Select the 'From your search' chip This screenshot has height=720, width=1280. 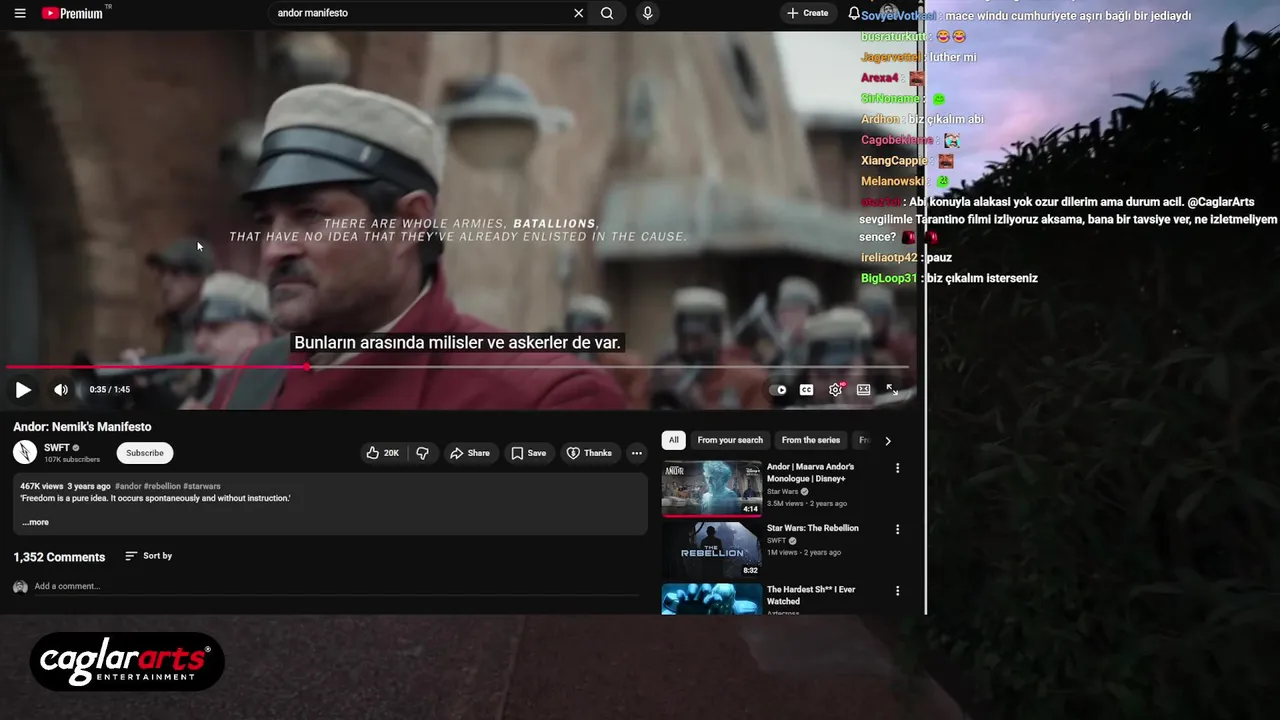tap(730, 440)
